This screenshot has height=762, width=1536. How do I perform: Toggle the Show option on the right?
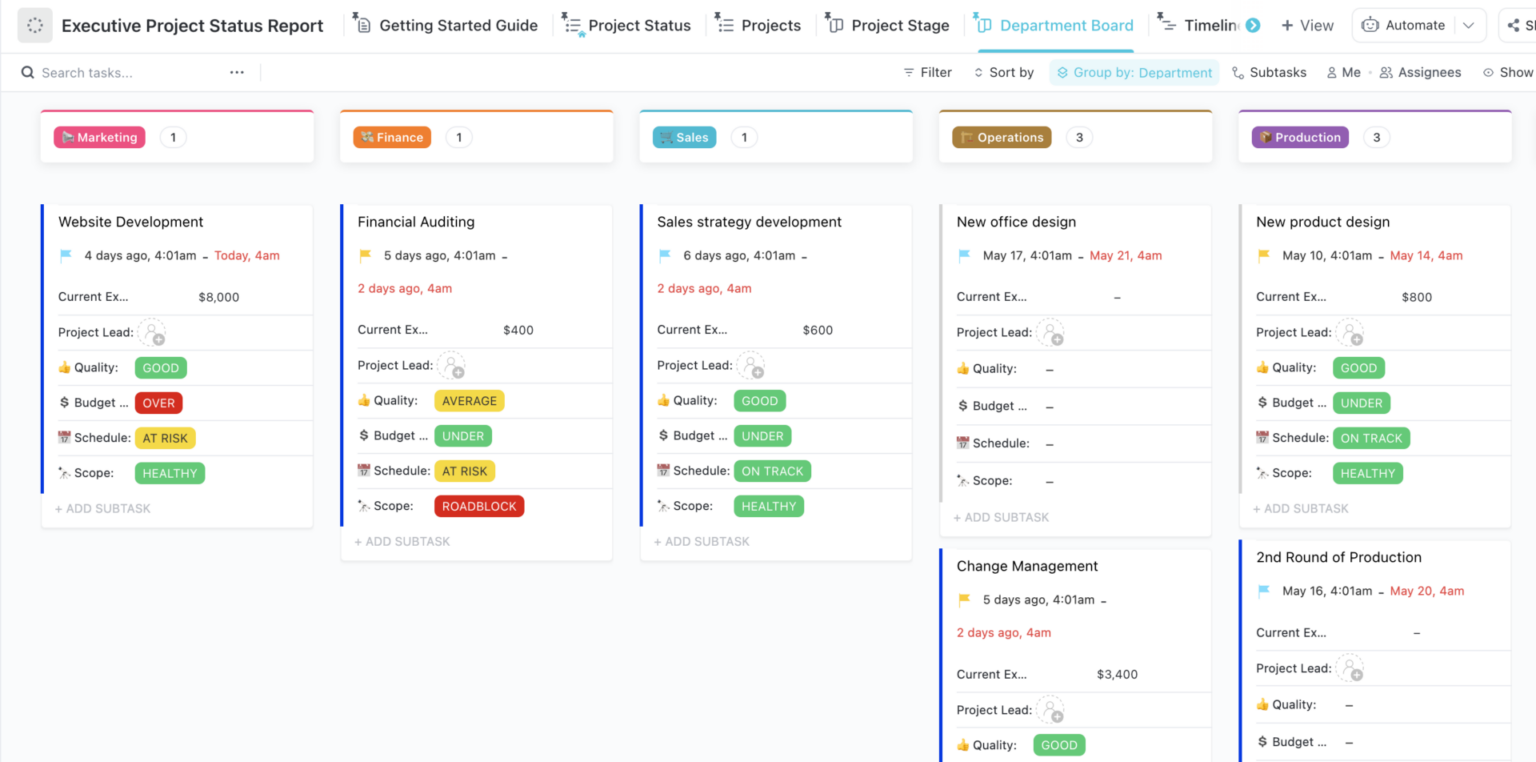pyautogui.click(x=1509, y=72)
